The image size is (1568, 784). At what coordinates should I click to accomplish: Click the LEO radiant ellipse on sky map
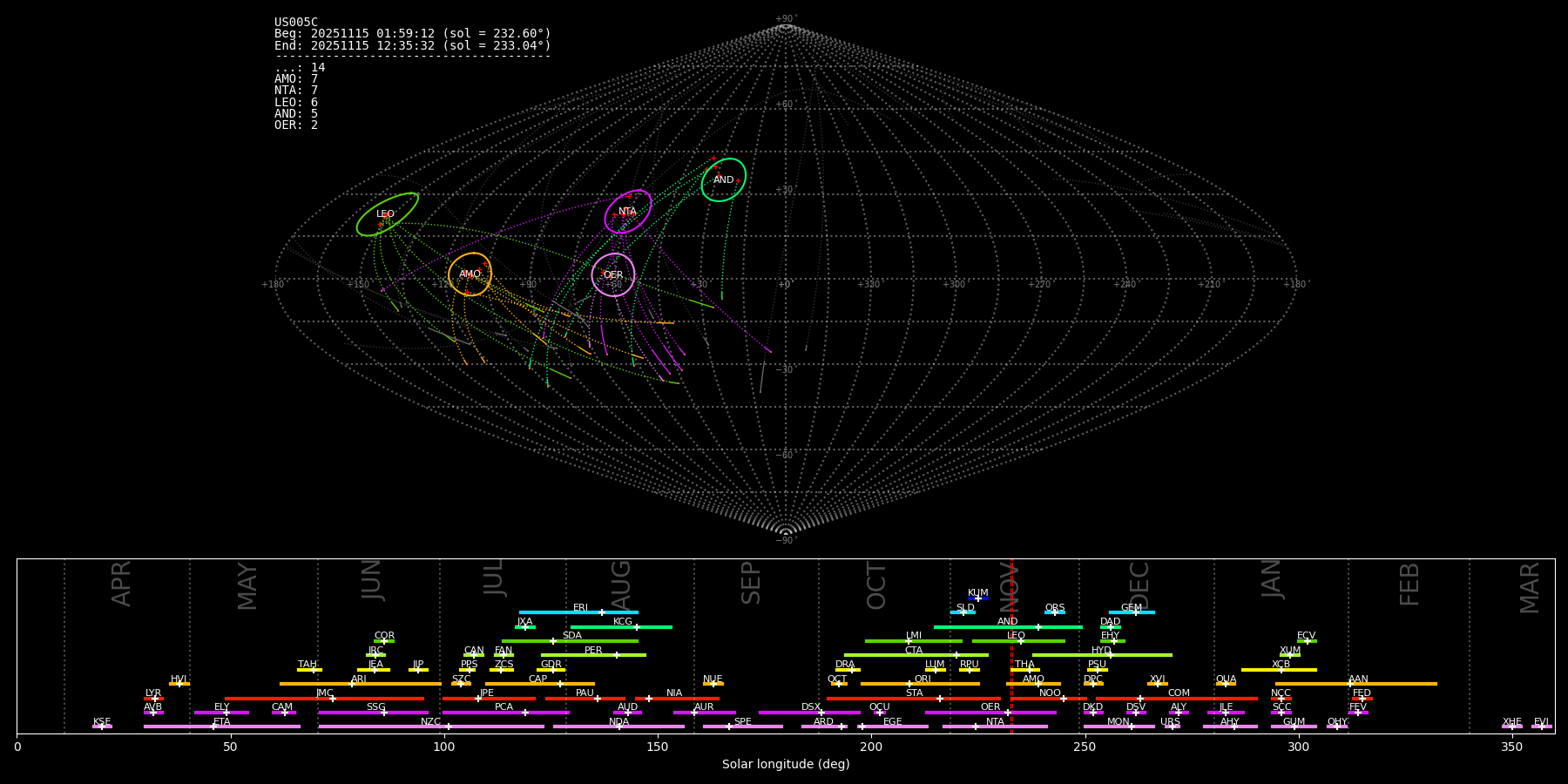pyautogui.click(x=388, y=214)
